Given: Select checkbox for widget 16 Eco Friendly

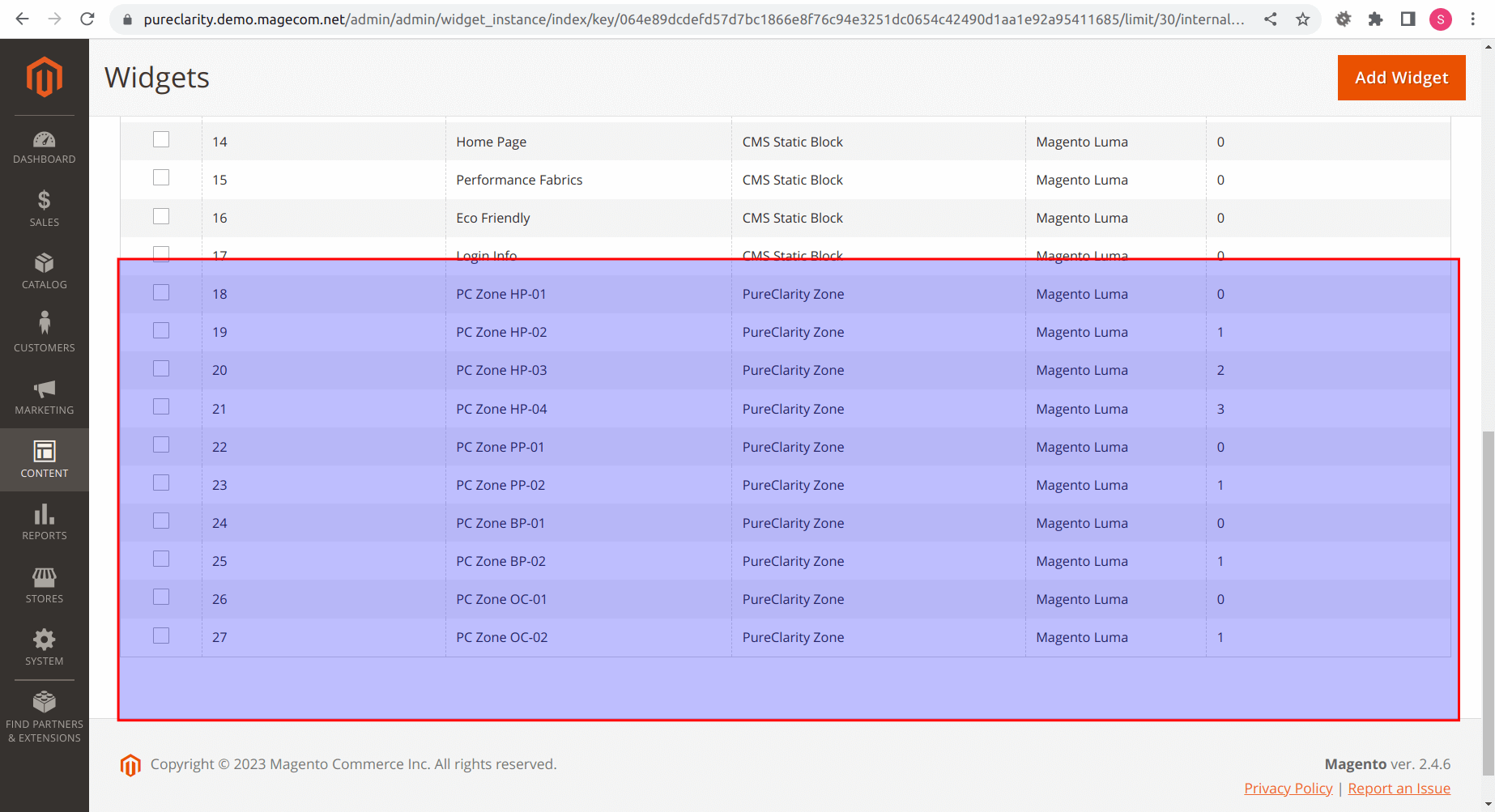Looking at the screenshot, I should 161,216.
